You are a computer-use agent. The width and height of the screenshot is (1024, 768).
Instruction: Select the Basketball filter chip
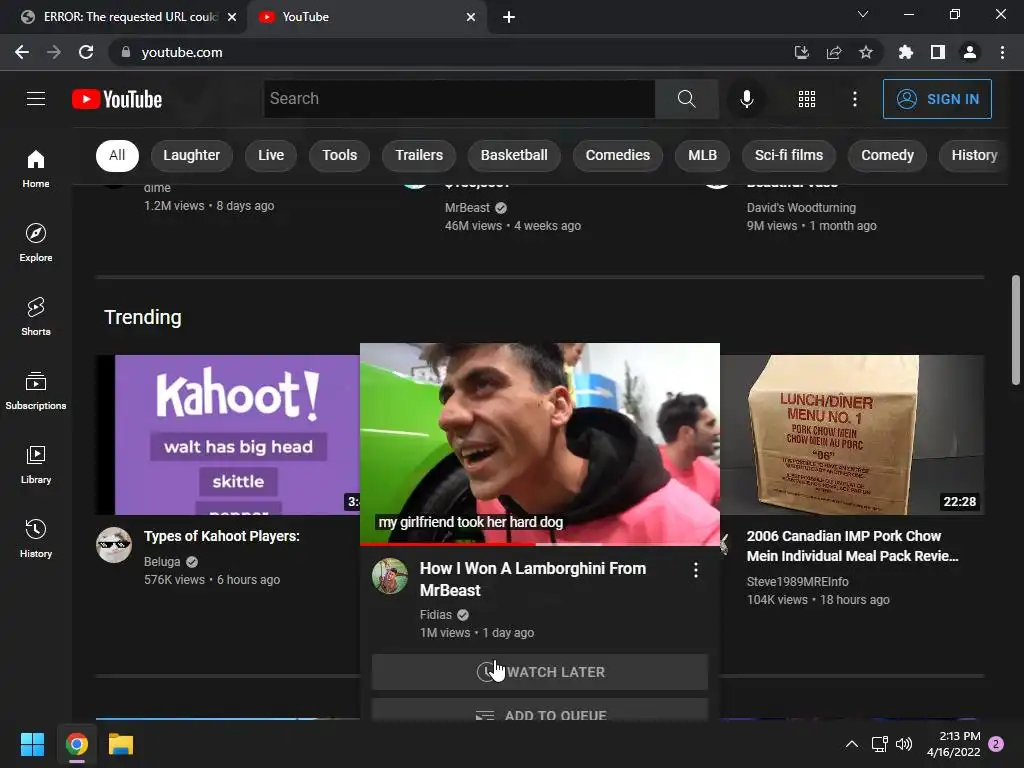click(x=514, y=155)
